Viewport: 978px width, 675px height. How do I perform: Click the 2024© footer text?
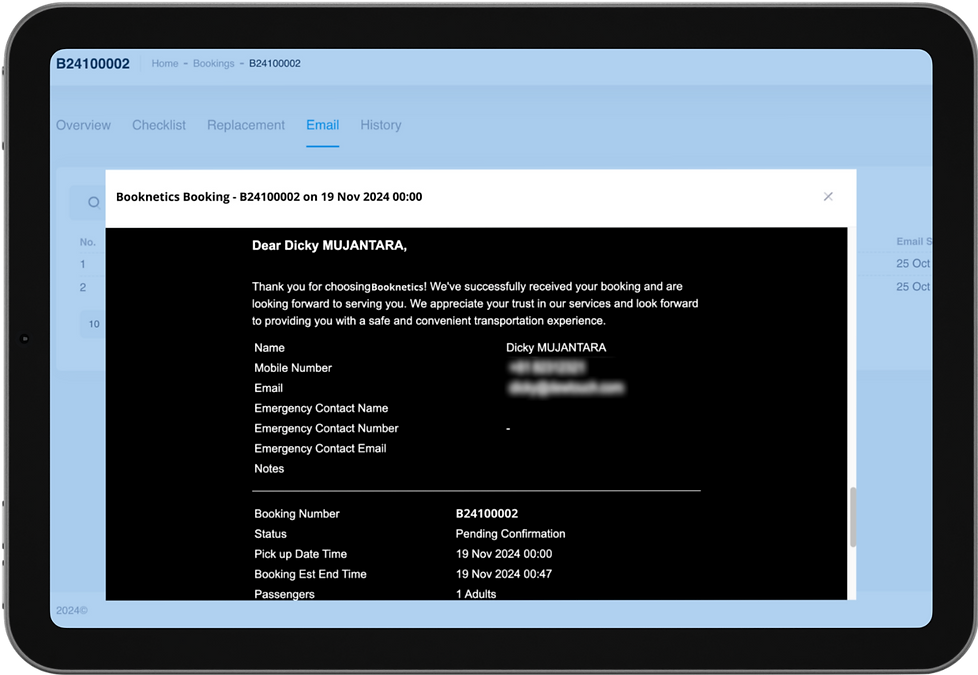point(72,611)
